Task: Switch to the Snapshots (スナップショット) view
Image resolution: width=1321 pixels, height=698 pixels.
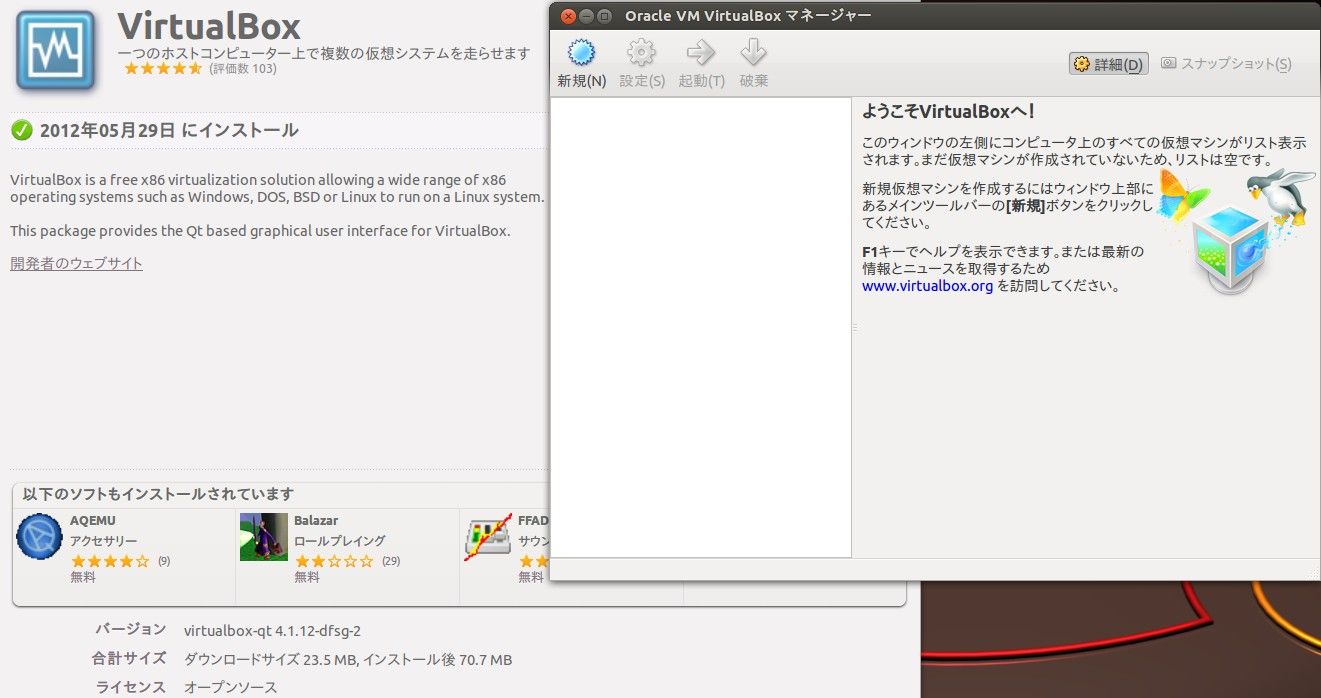Action: pos(1226,64)
